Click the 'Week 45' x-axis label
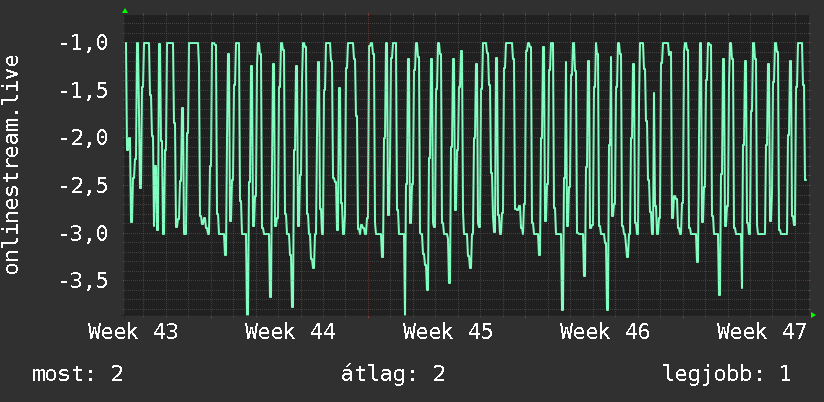The width and height of the screenshot is (824, 402). [x=448, y=332]
